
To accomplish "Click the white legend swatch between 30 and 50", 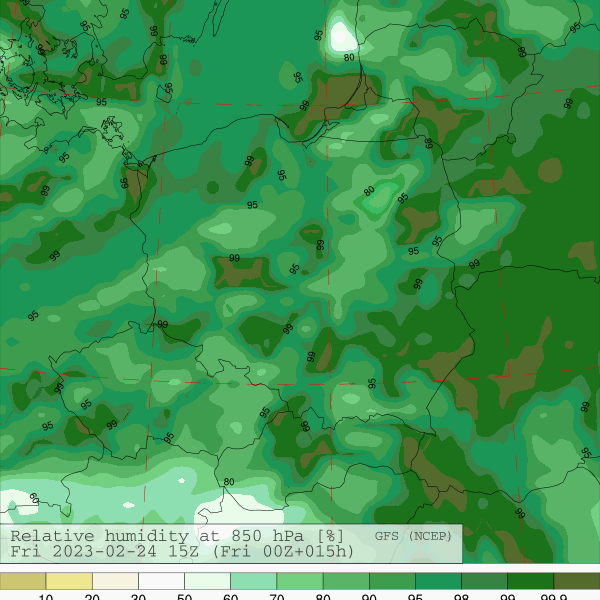I will coord(161,581).
